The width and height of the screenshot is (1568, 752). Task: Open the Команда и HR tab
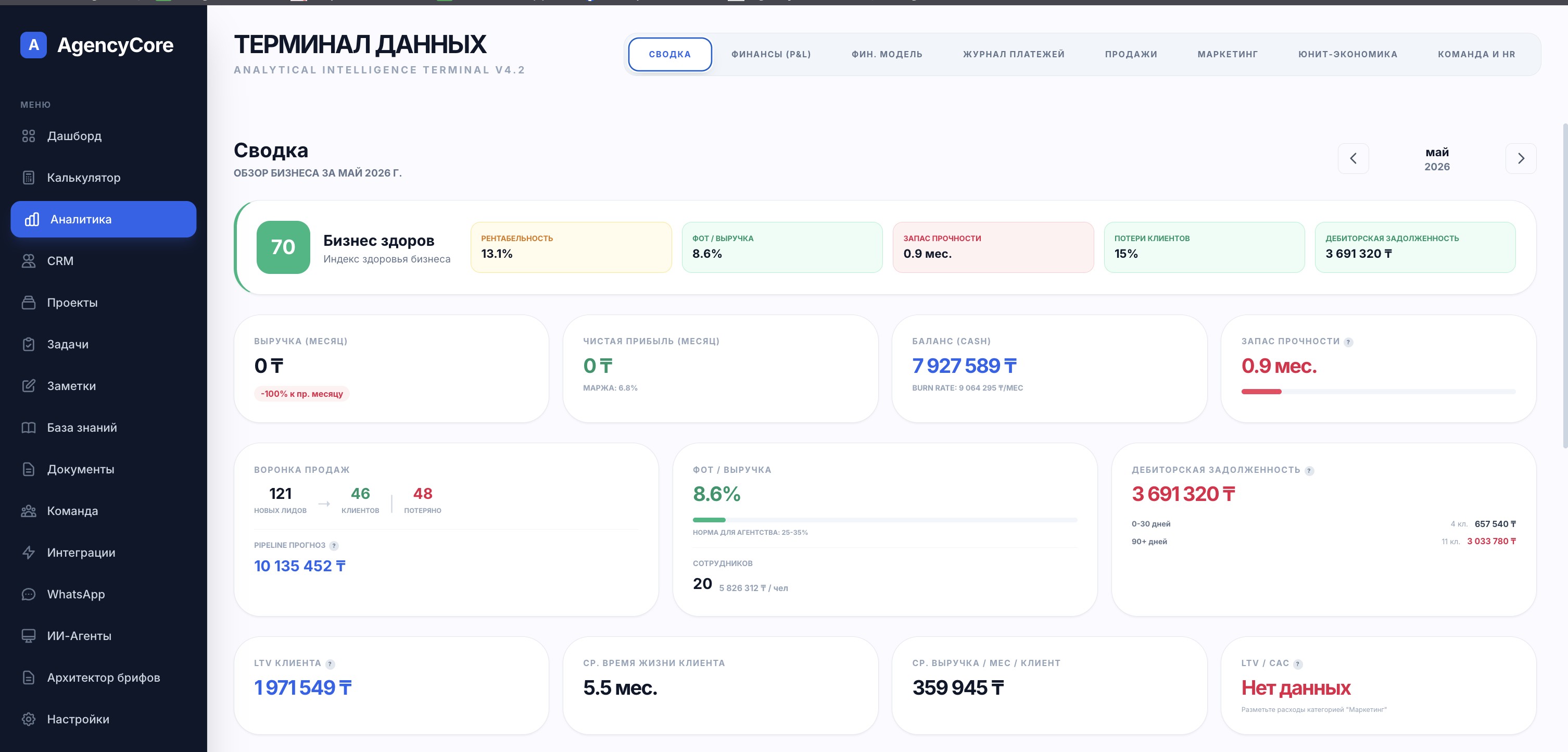tap(1476, 54)
